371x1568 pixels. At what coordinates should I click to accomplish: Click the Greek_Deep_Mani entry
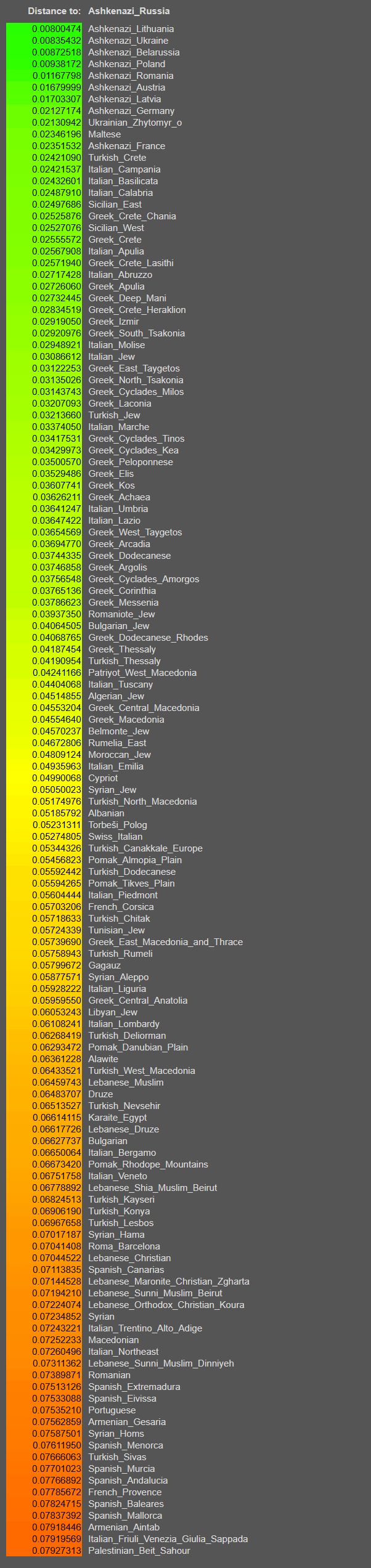[x=127, y=298]
